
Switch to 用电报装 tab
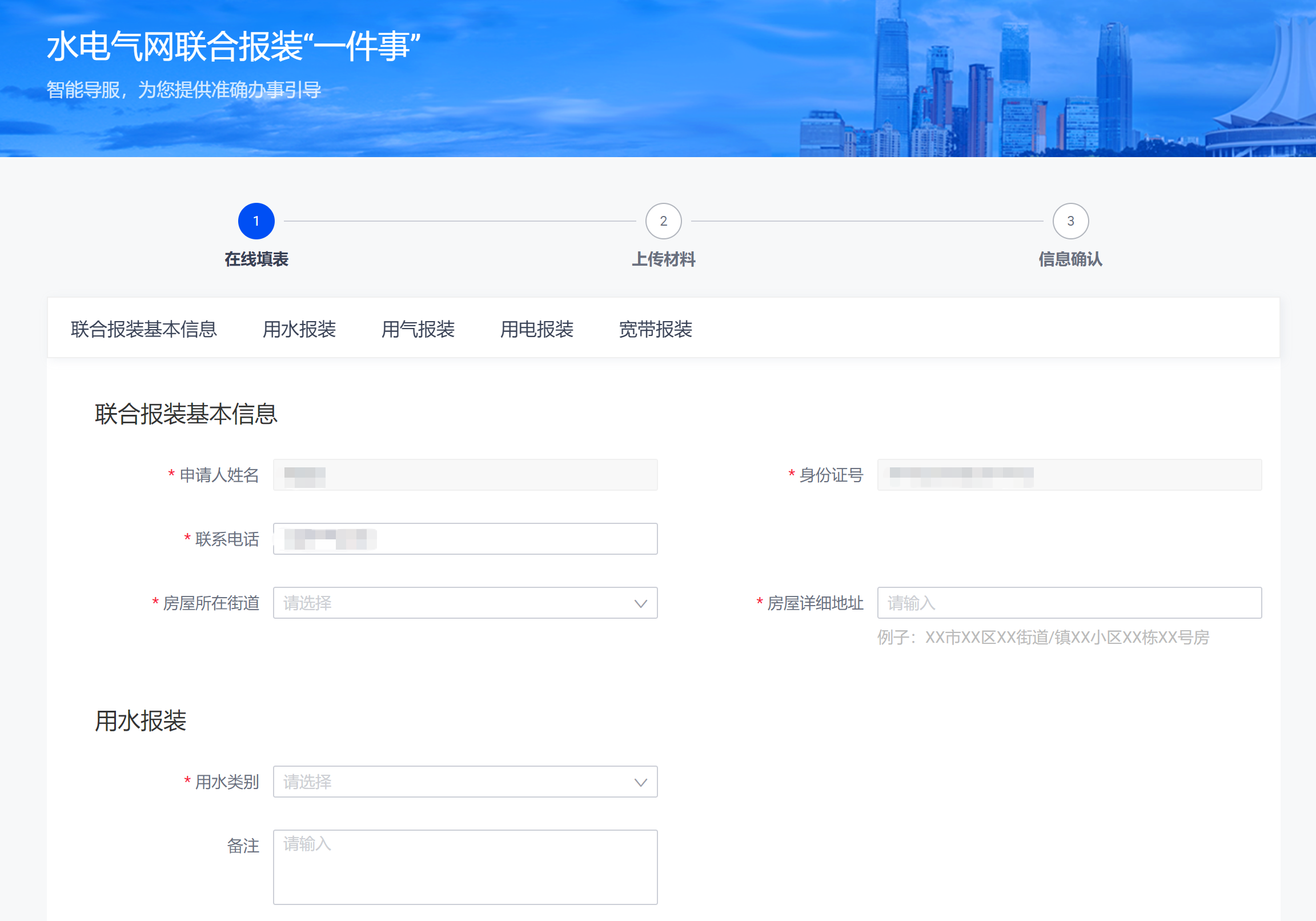(x=536, y=329)
